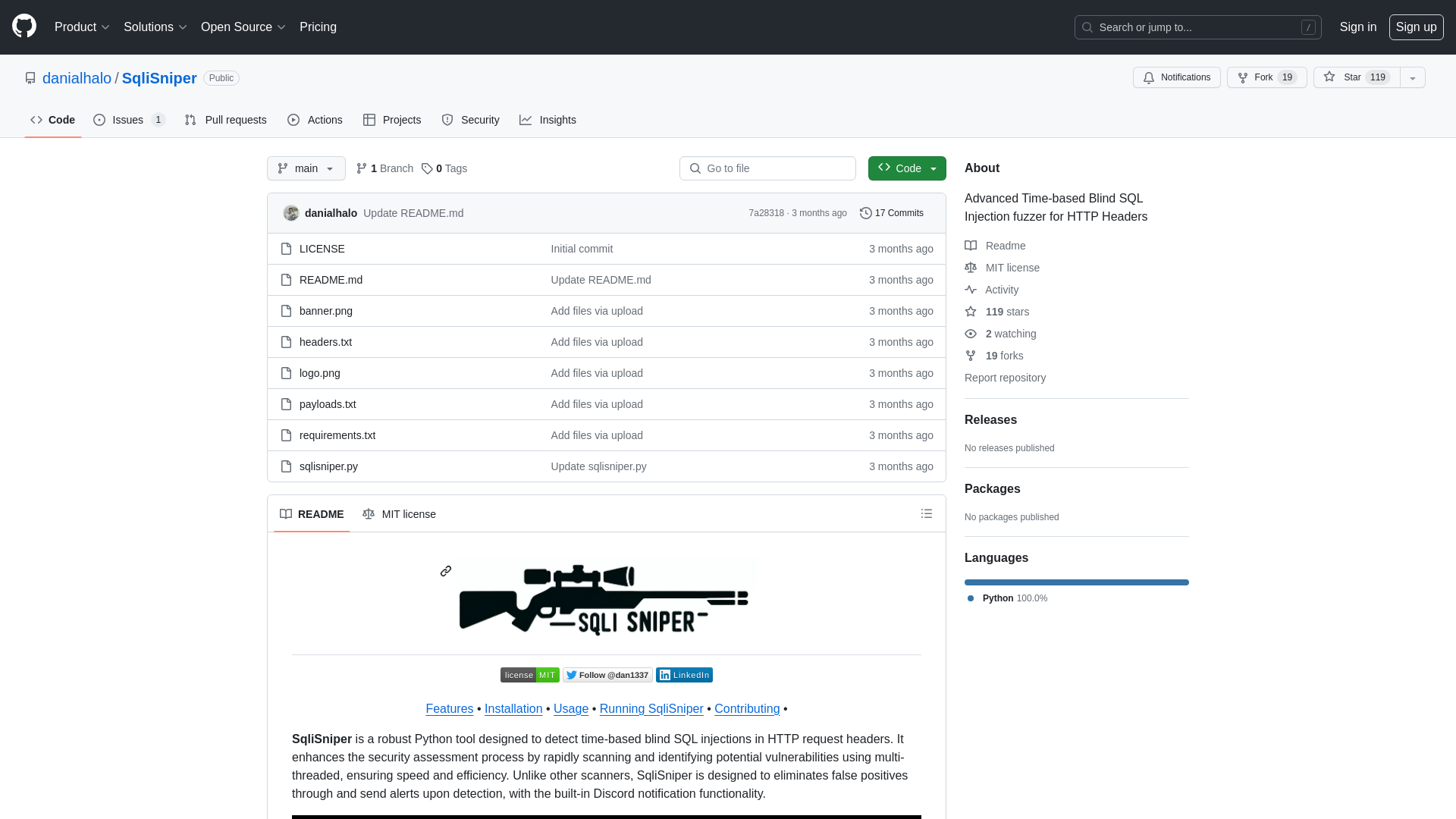This screenshot has height=819, width=1456.
Task: Switch to the README tab
Action: [x=312, y=514]
